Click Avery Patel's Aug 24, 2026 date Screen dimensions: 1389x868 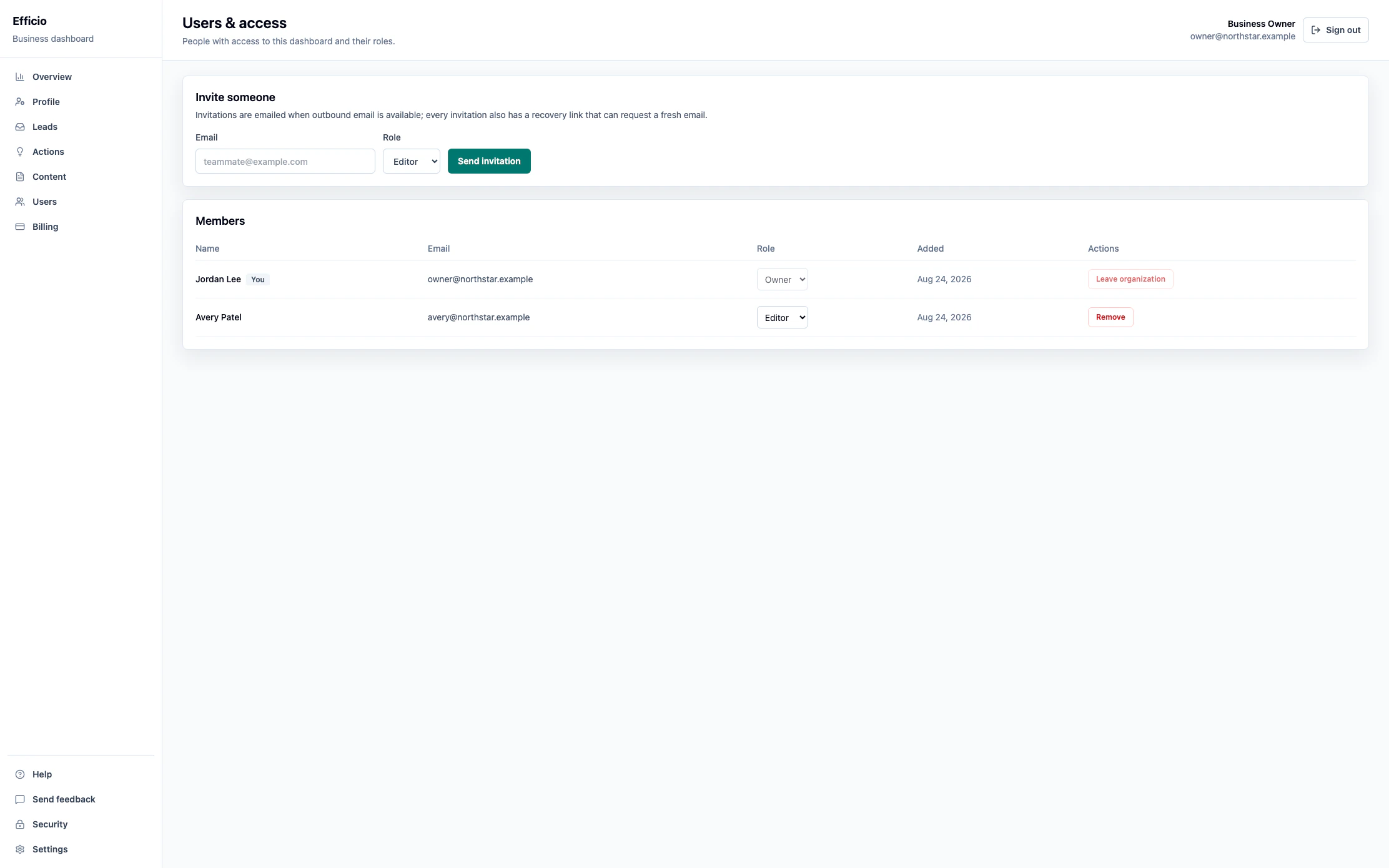point(944,317)
